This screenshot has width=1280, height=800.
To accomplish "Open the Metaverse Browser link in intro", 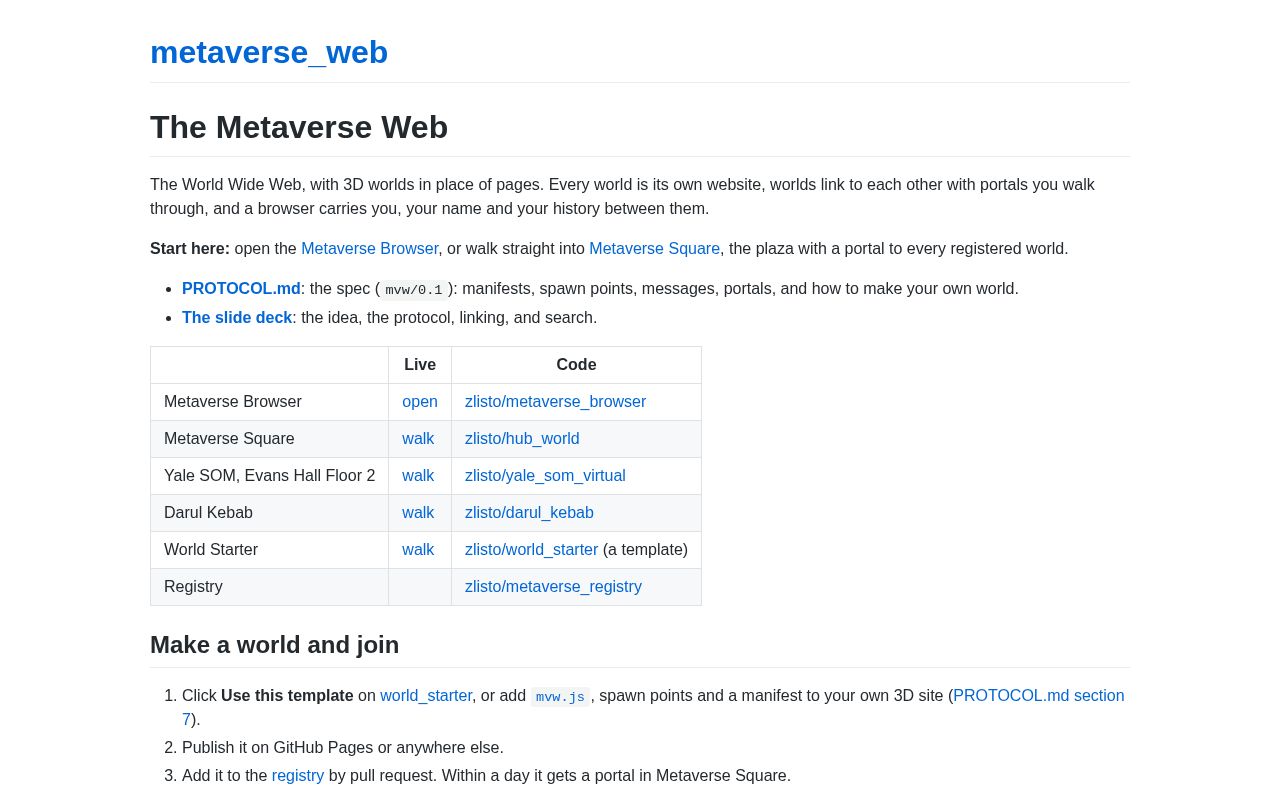I will [x=370, y=248].
